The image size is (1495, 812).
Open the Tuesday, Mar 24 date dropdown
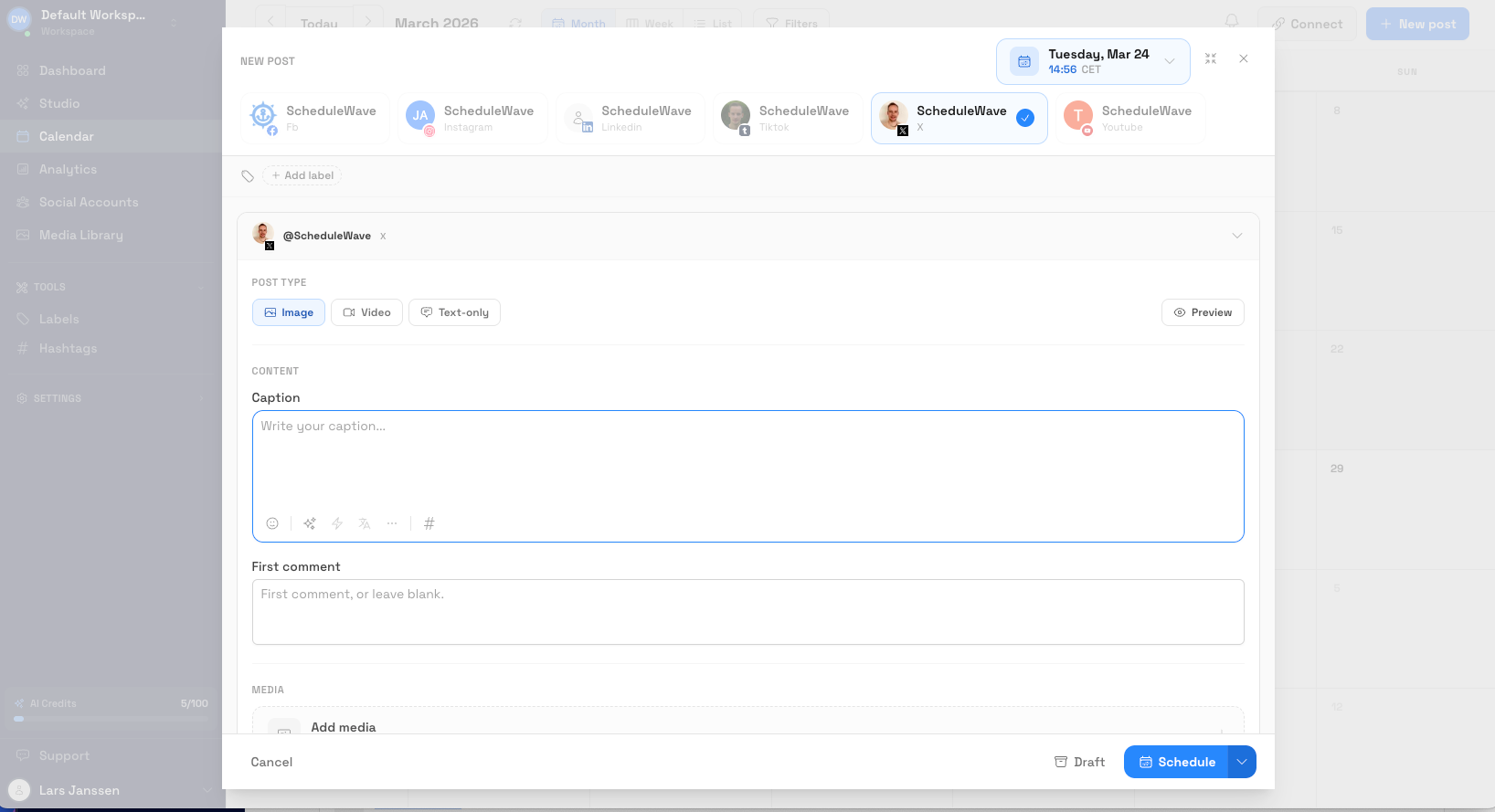1093,61
